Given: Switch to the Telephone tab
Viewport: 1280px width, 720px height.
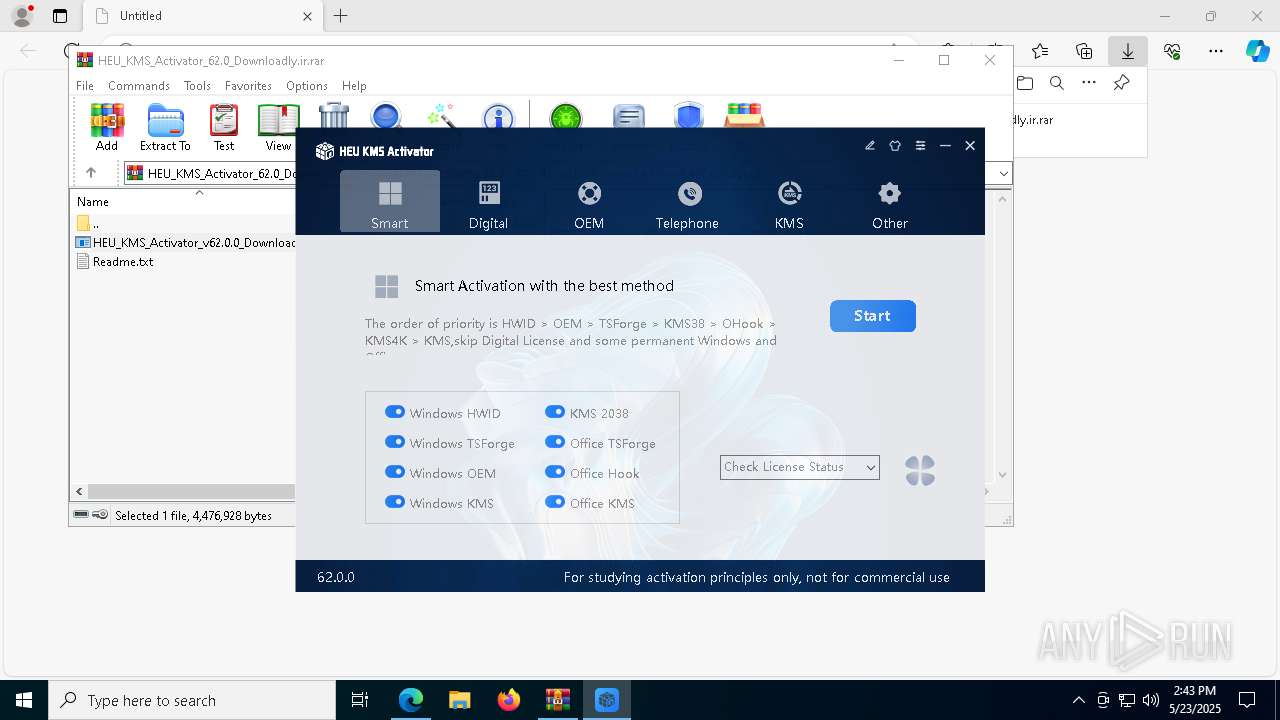Looking at the screenshot, I should [x=688, y=202].
